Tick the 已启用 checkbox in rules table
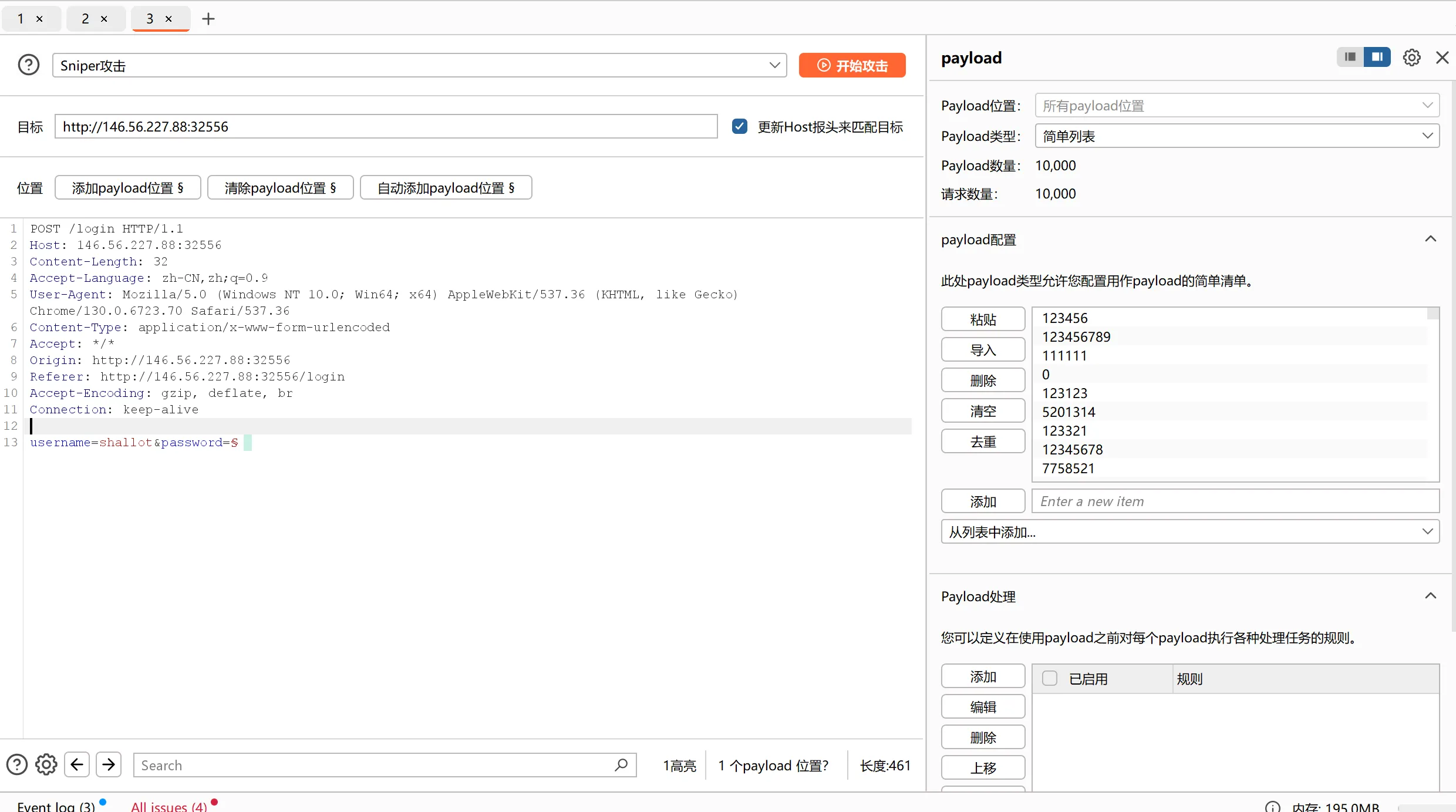Viewport: 1456px width, 812px height. (x=1050, y=678)
